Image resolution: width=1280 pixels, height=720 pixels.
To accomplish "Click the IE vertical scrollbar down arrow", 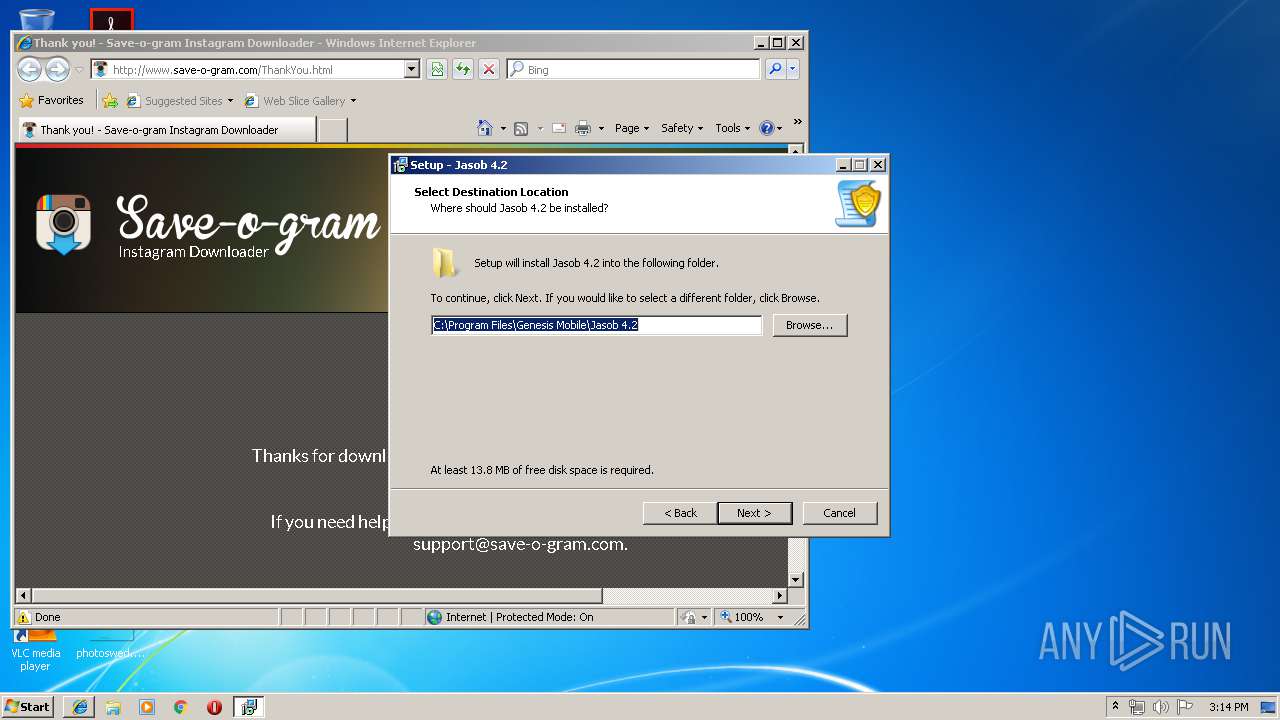I will tap(796, 580).
